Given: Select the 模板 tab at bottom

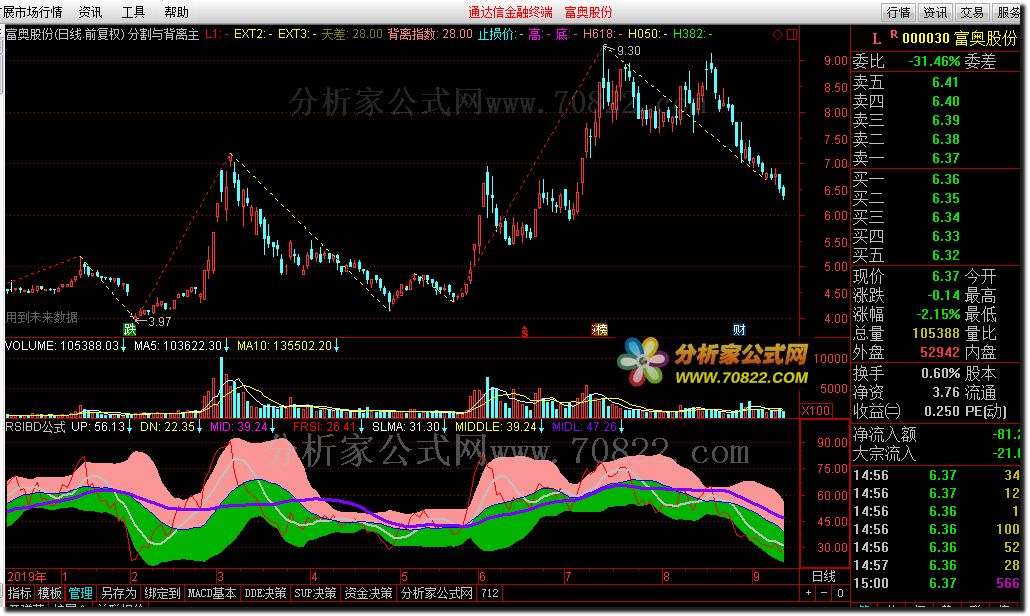Looking at the screenshot, I should 49,593.
